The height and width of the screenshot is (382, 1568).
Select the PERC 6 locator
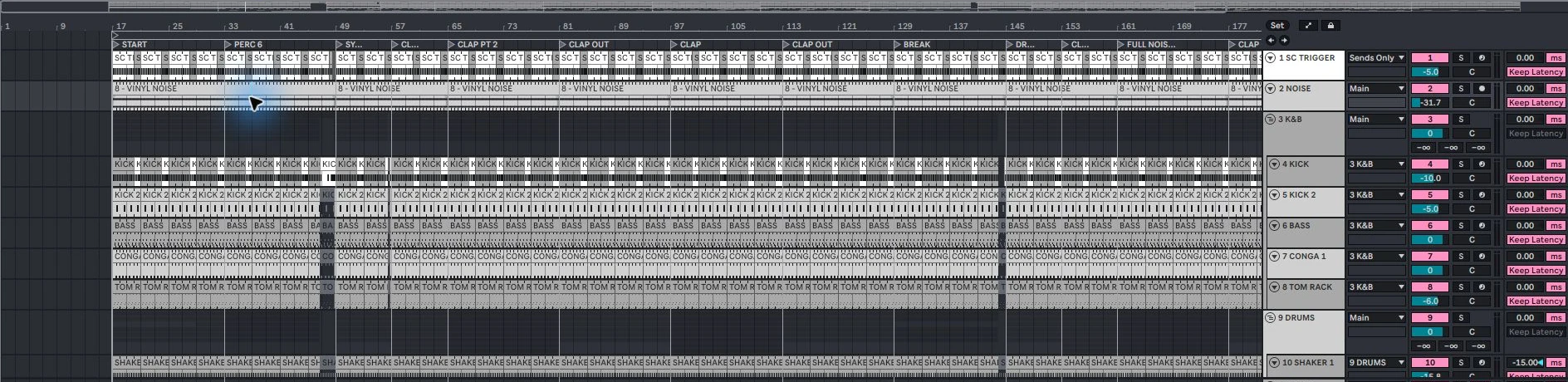click(243, 45)
